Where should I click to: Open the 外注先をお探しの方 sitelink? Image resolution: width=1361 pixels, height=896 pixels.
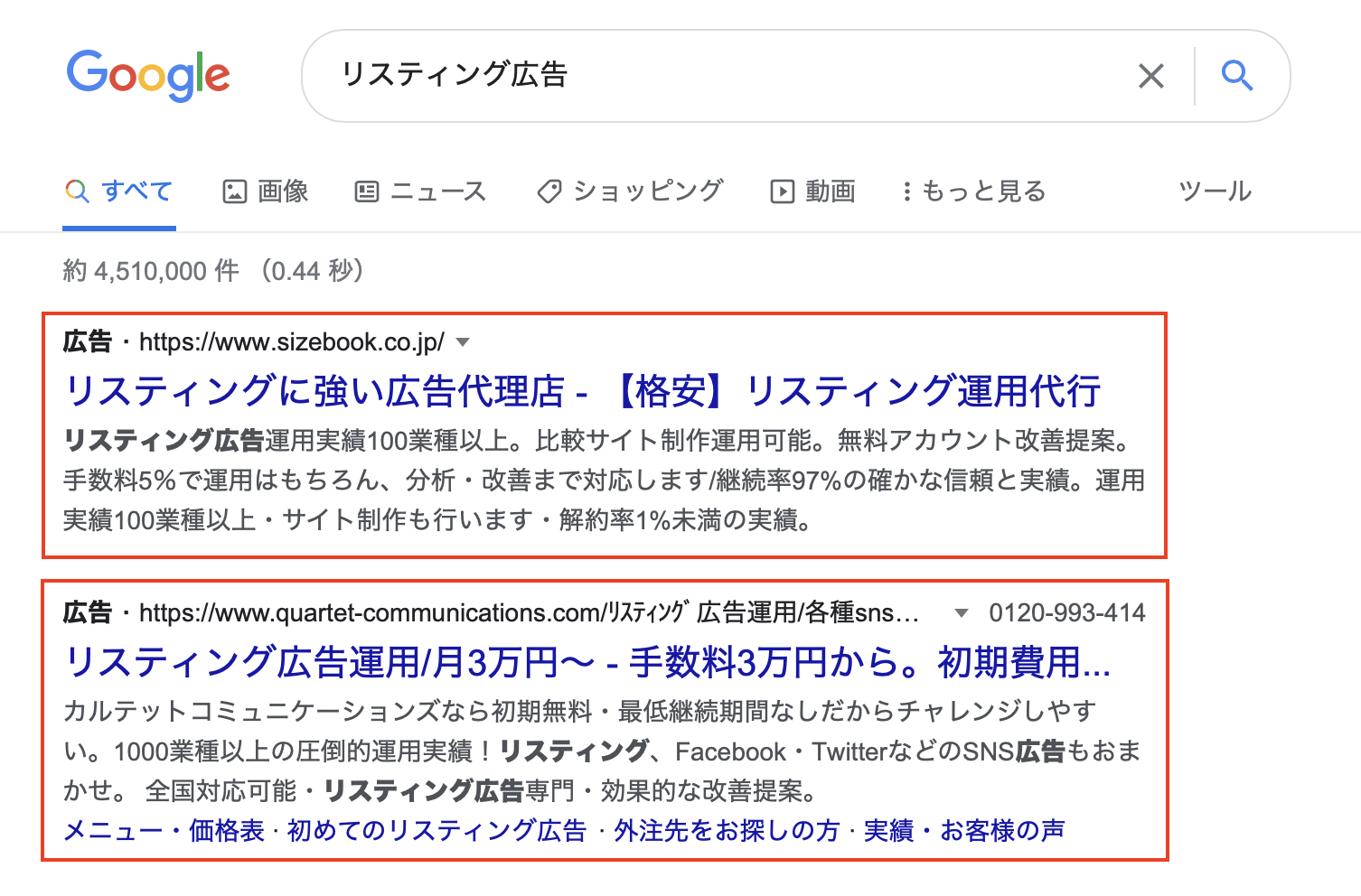tap(727, 830)
